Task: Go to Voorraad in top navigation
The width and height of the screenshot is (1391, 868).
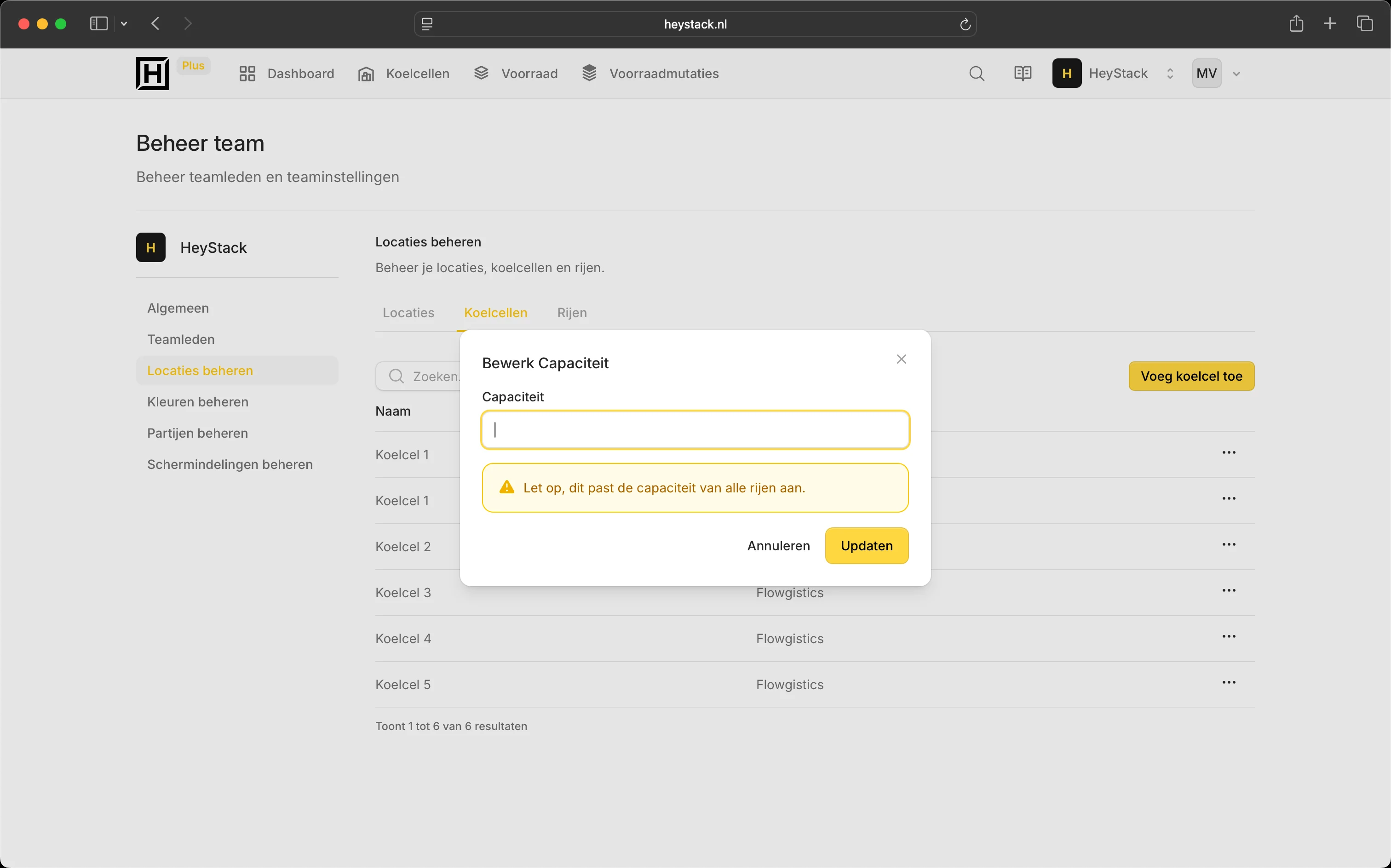Action: tap(516, 74)
